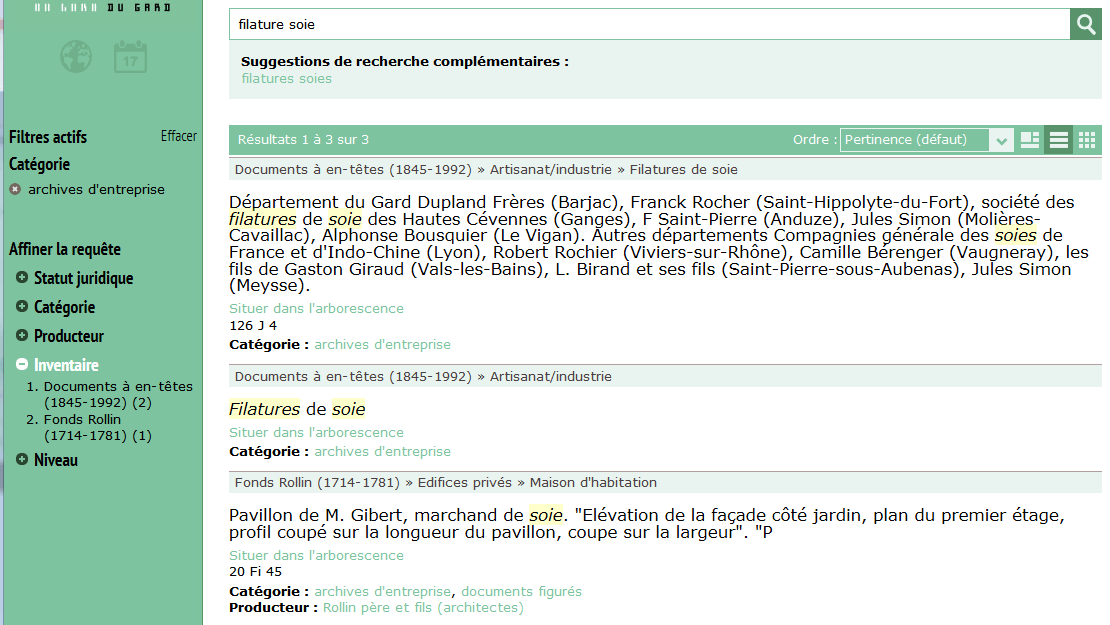Screen dimensions: 1110x625
Task: Select the globe icon in the sidebar
Action: pyautogui.click(x=75, y=57)
